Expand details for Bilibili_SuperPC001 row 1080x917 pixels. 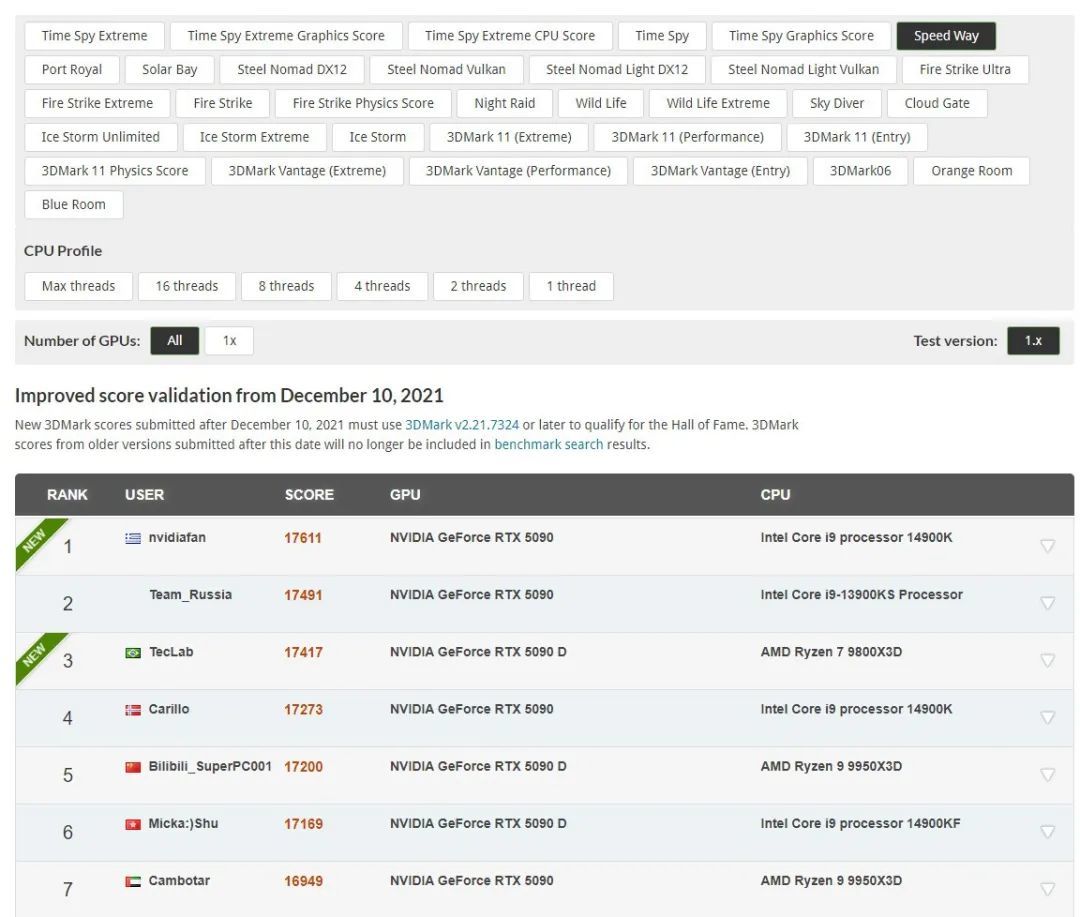[1047, 775]
